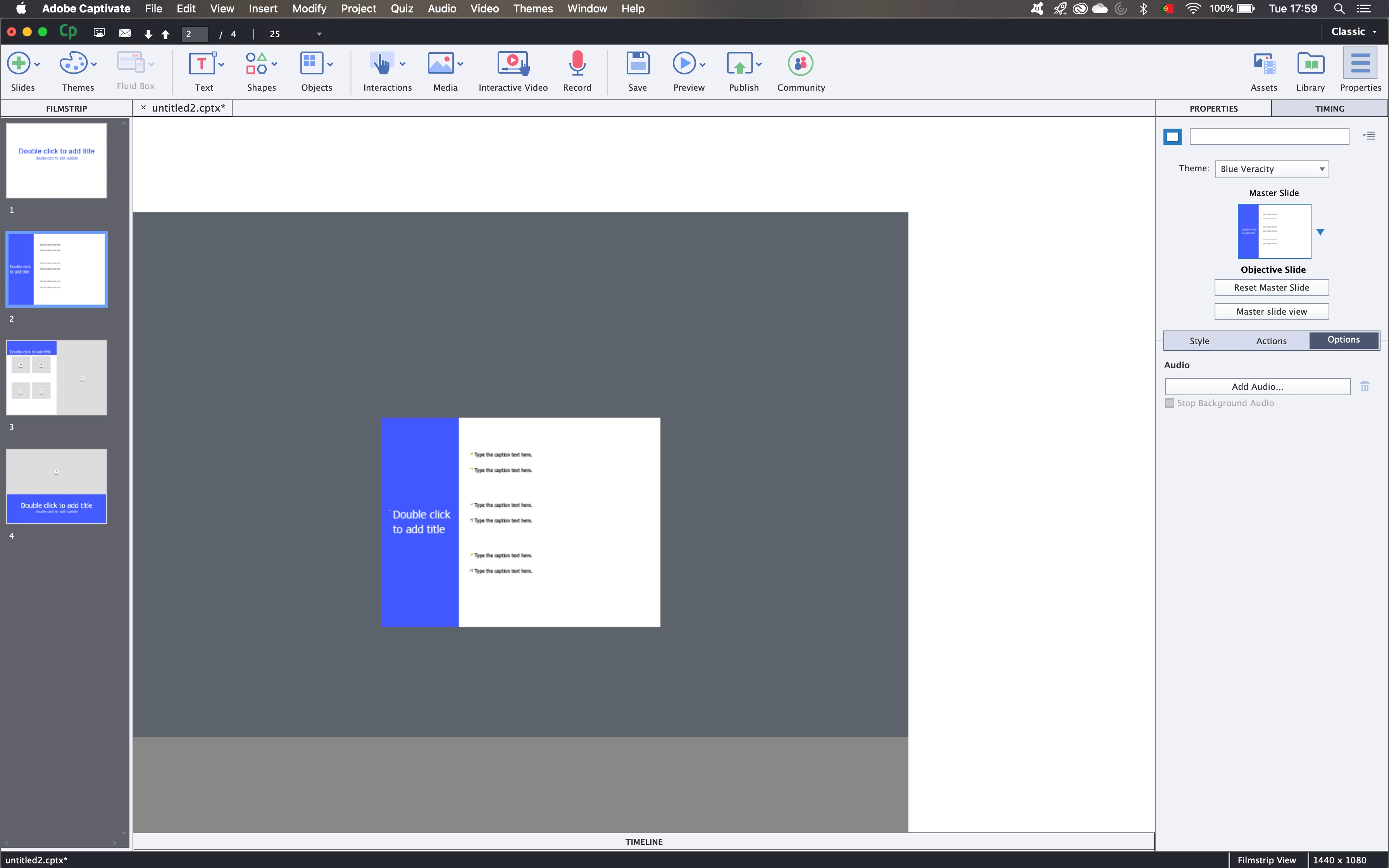Image resolution: width=1389 pixels, height=868 pixels.
Task: Click the slide background color swatch
Action: pos(1172,137)
